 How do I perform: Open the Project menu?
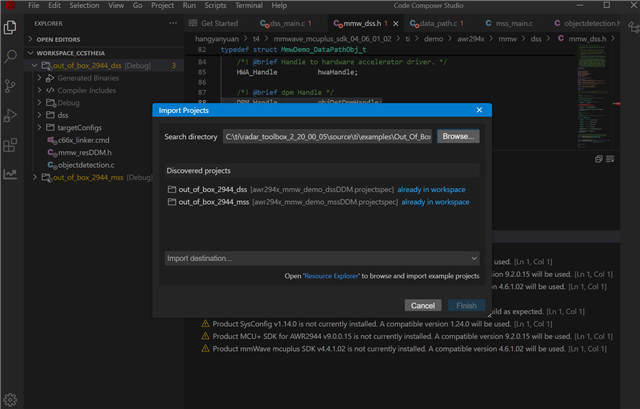(x=162, y=5)
